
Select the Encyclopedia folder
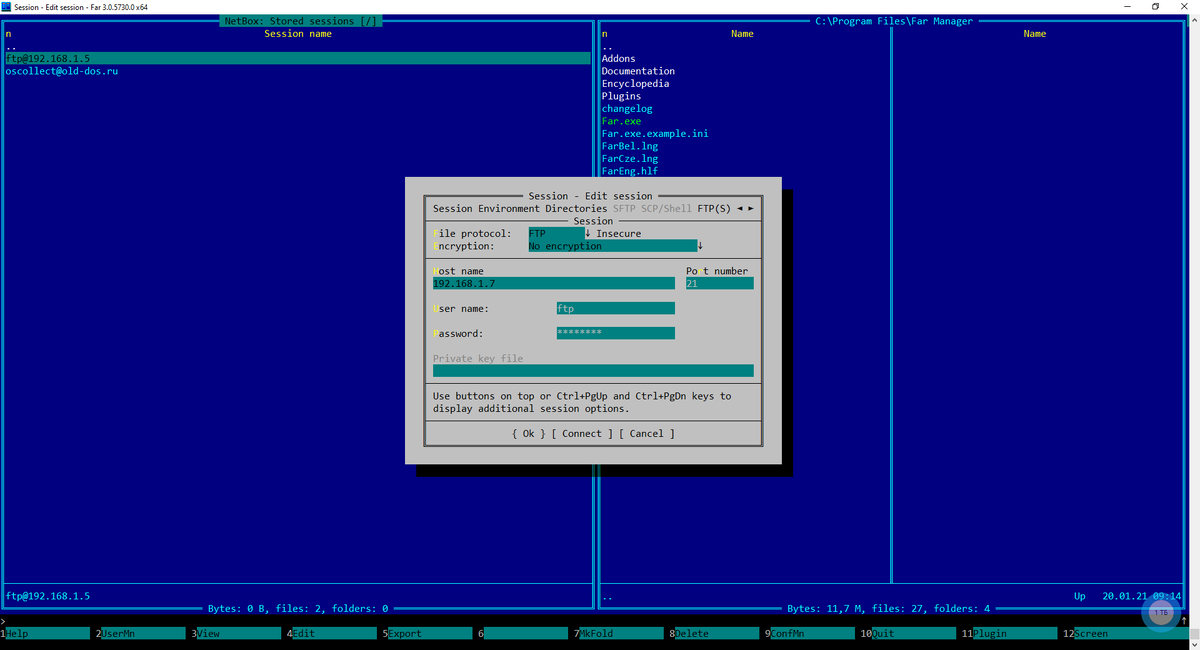(635, 84)
